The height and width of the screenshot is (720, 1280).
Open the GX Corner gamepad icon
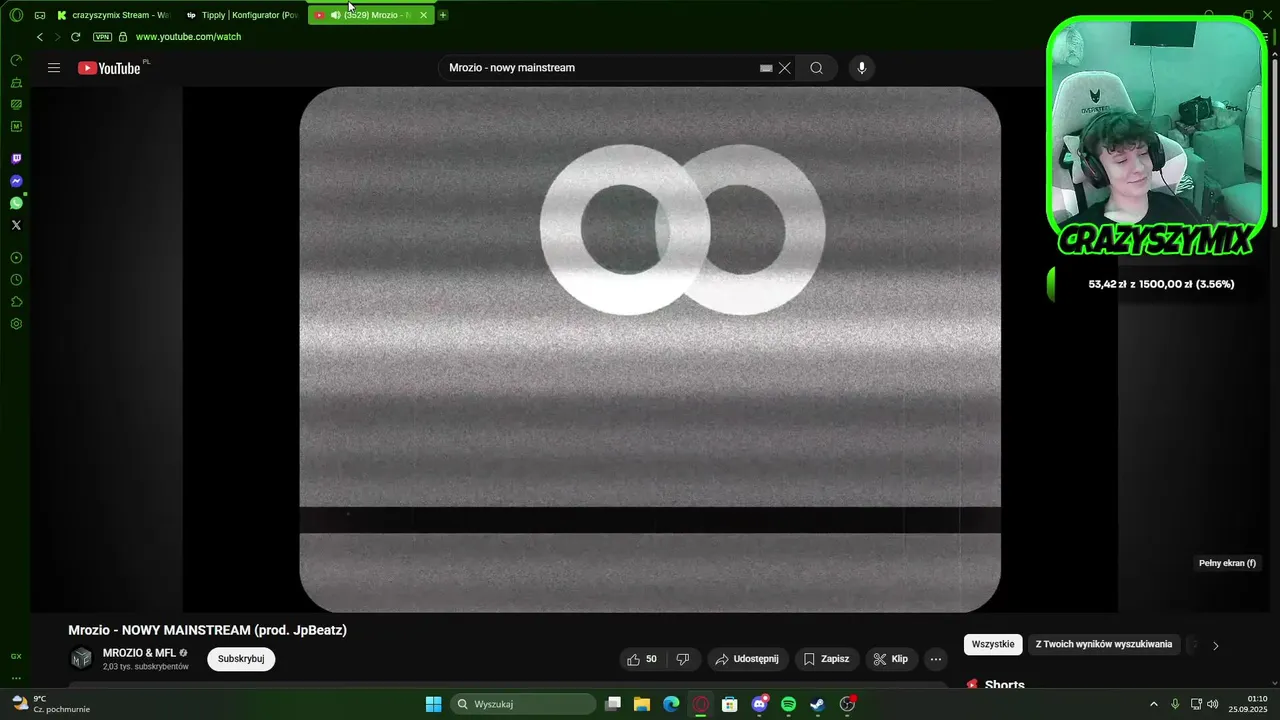coord(40,15)
